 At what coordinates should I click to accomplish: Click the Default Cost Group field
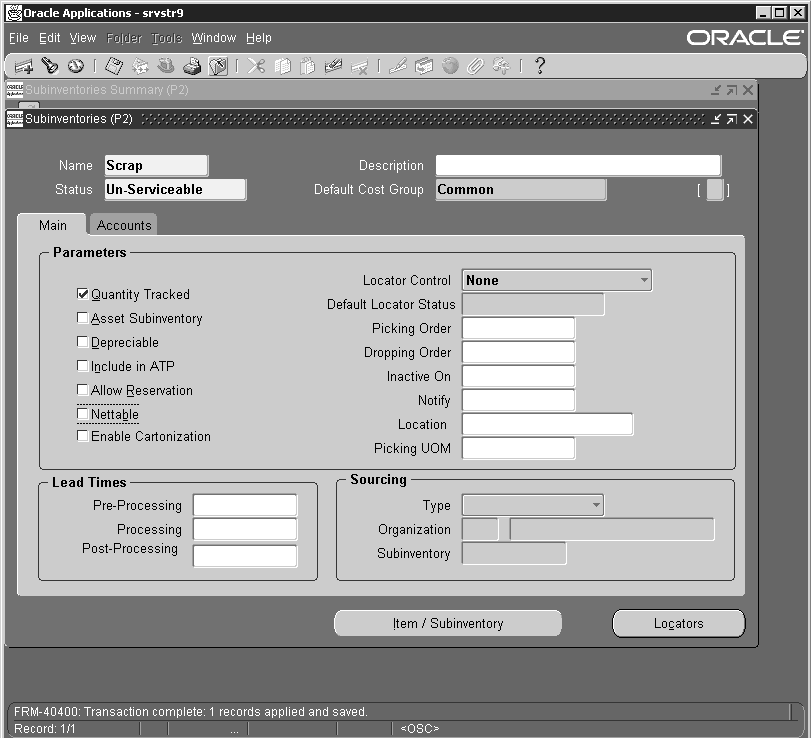pyautogui.click(x=521, y=189)
